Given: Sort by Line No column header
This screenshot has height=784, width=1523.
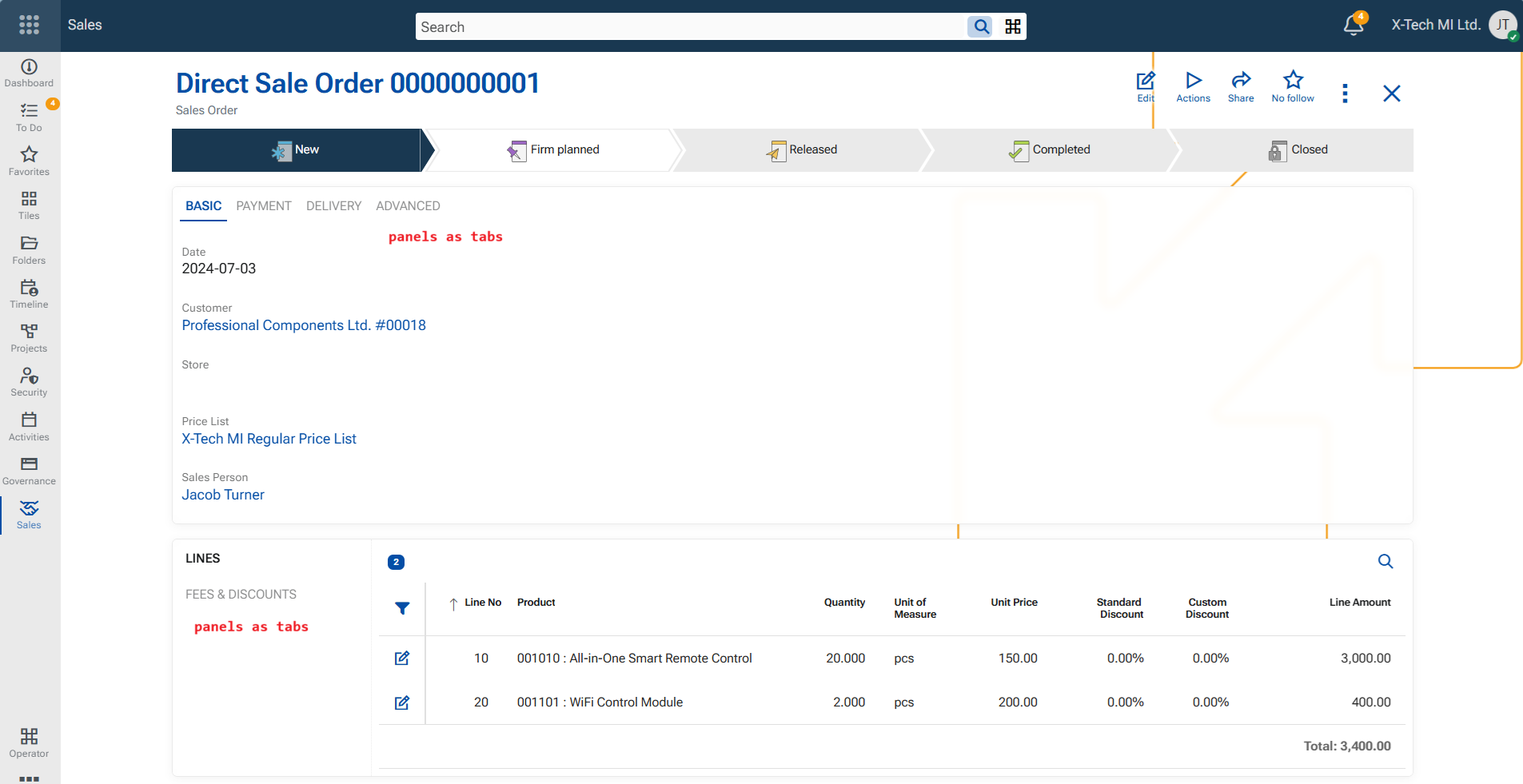Looking at the screenshot, I should [482, 602].
